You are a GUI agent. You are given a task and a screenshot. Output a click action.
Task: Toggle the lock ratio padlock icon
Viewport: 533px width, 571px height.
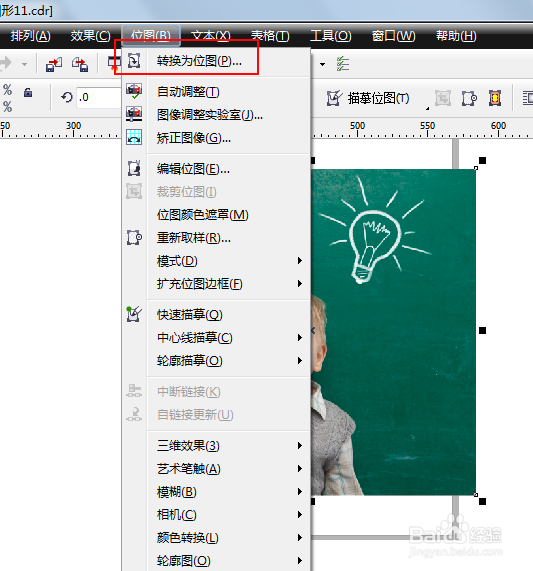[x=28, y=92]
